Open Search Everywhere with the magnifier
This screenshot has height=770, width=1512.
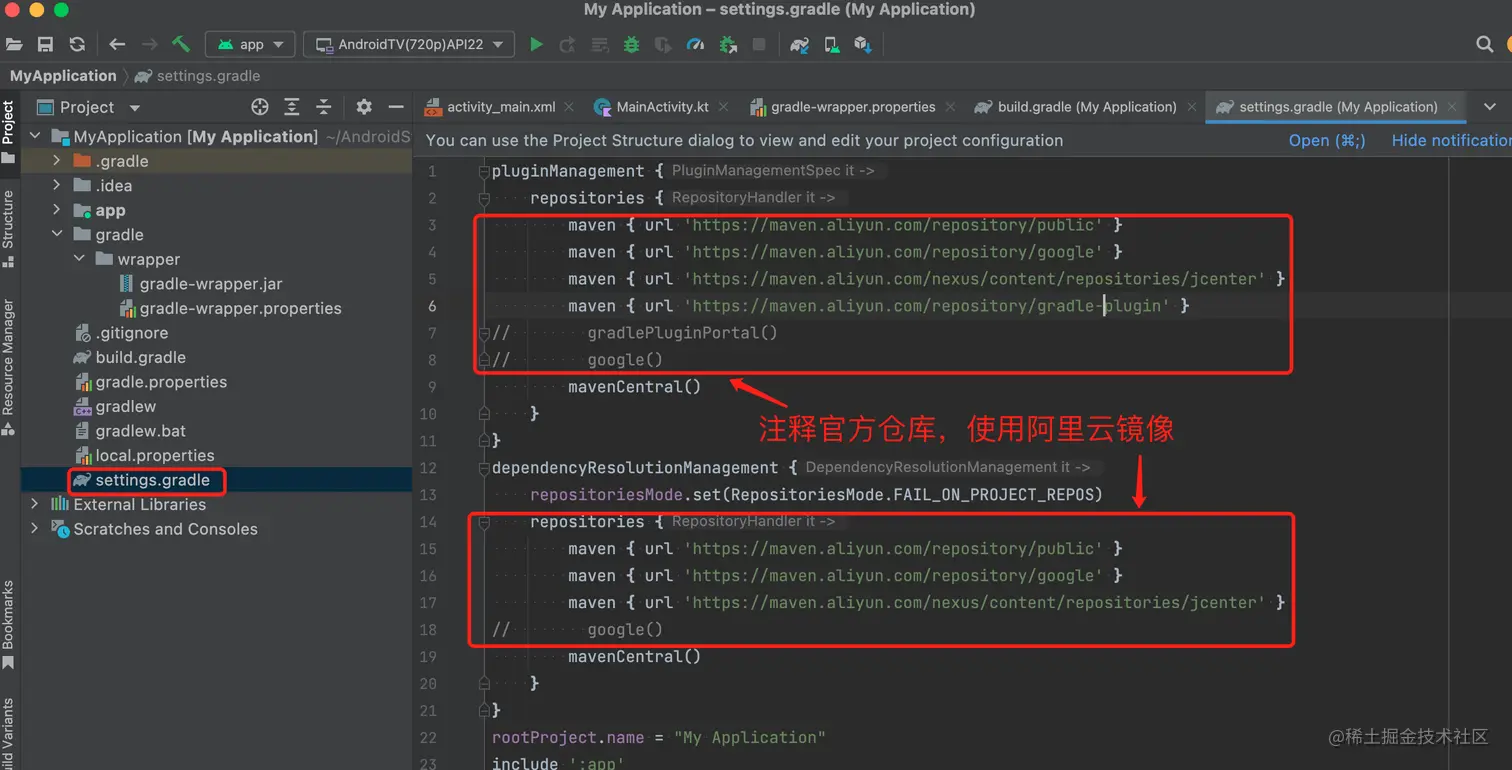tap(1485, 44)
